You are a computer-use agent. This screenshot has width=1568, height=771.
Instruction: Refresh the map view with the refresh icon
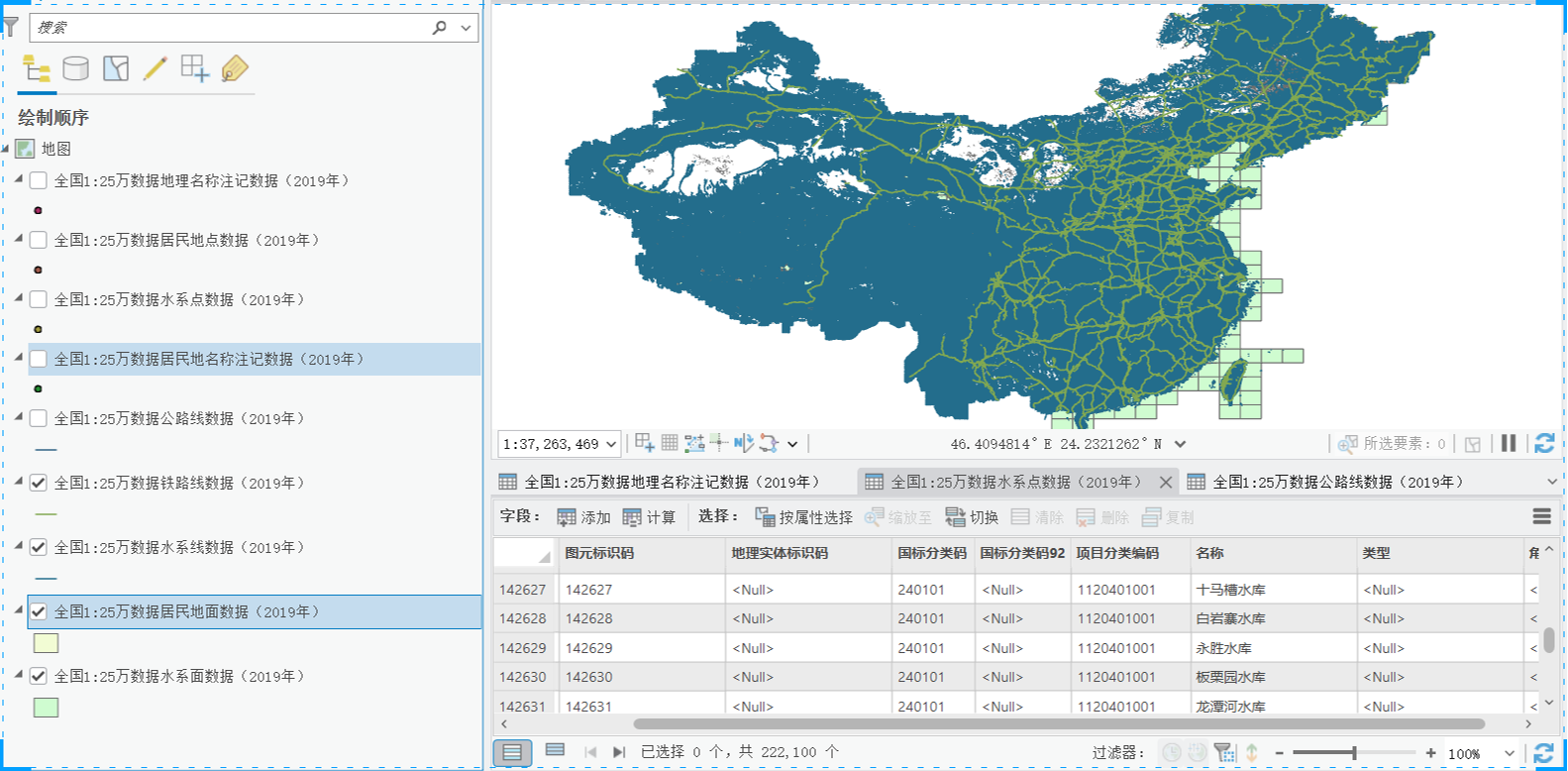click(x=1544, y=443)
